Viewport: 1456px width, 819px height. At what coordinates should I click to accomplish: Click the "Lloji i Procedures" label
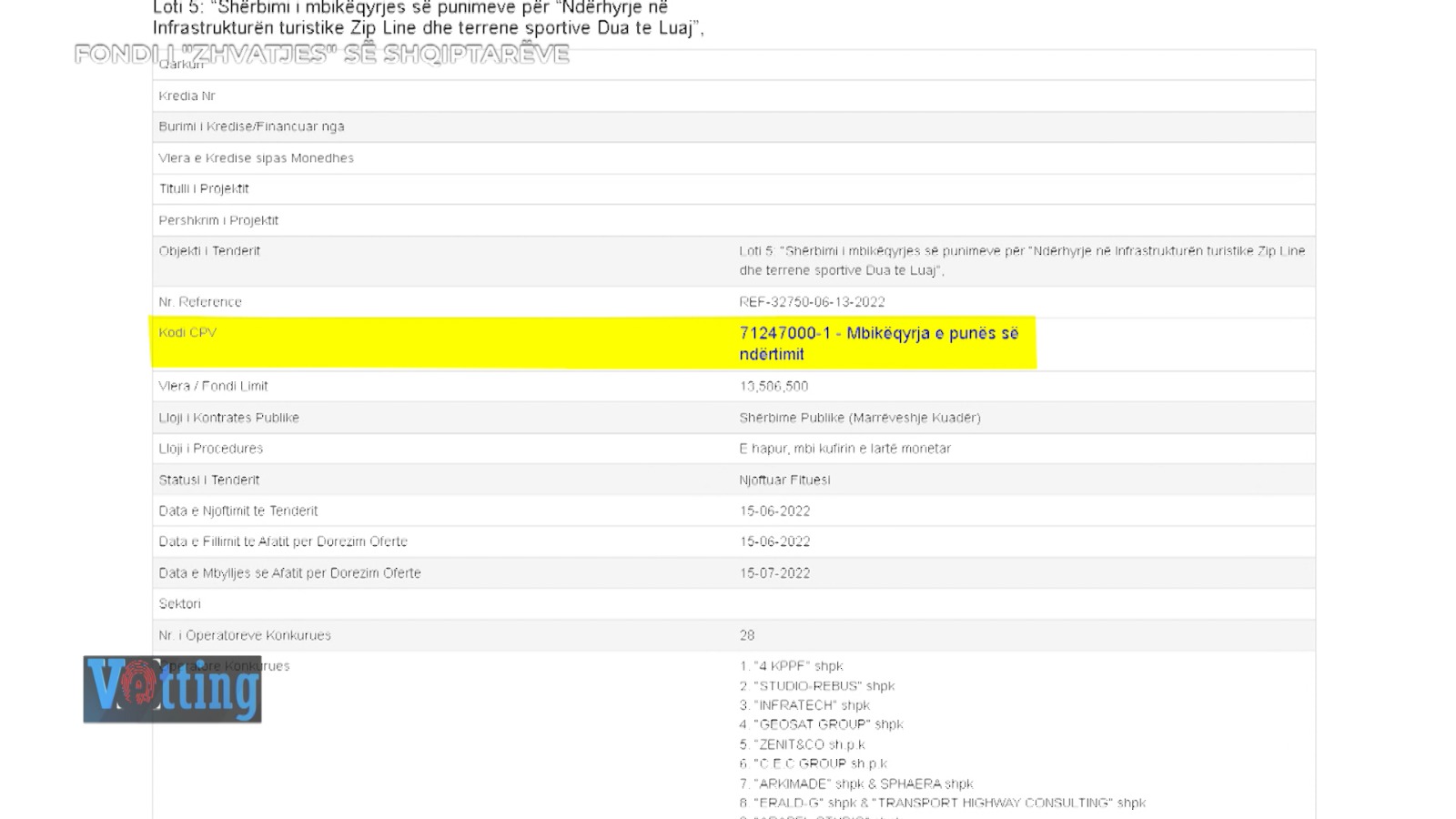pyautogui.click(x=210, y=449)
